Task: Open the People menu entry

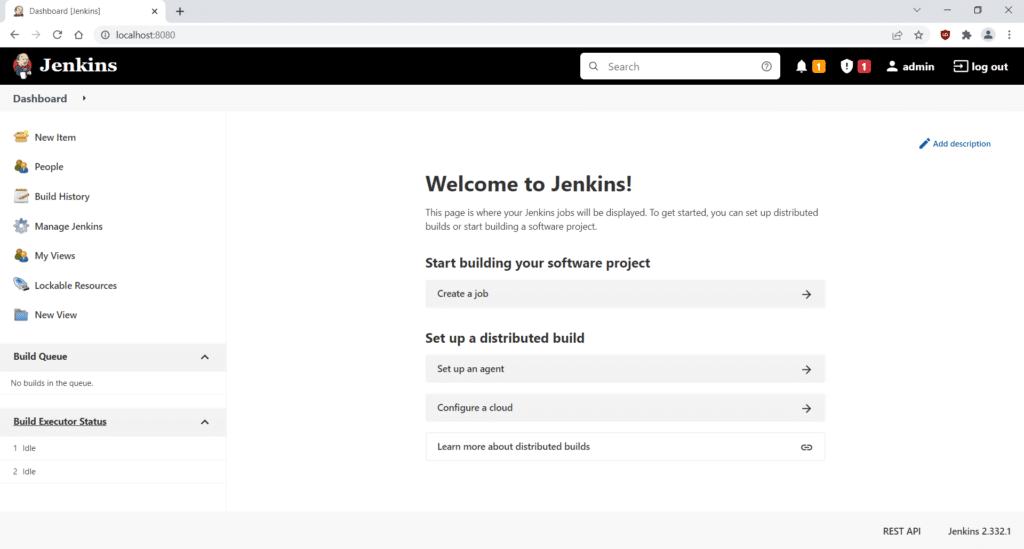Action: [49, 166]
